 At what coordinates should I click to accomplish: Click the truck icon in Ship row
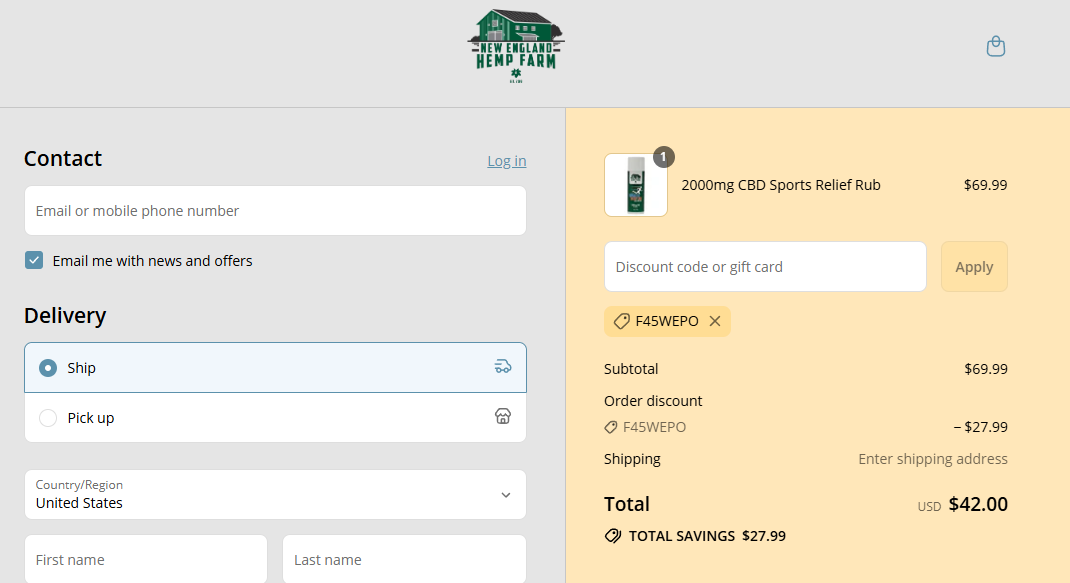503,367
